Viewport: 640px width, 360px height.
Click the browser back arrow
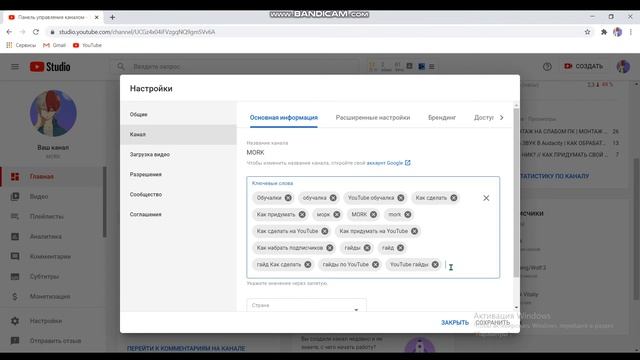pyautogui.click(x=9, y=32)
